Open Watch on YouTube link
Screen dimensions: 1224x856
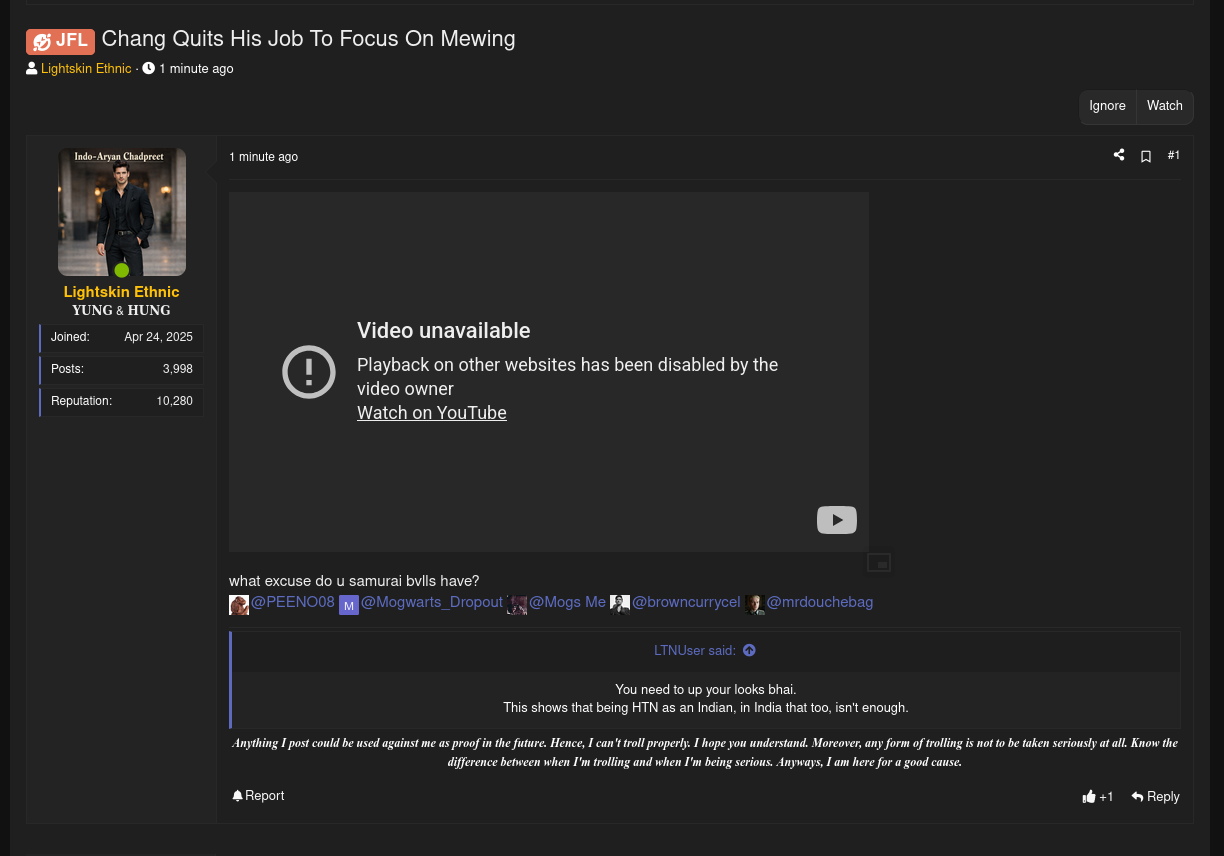pyautogui.click(x=431, y=413)
